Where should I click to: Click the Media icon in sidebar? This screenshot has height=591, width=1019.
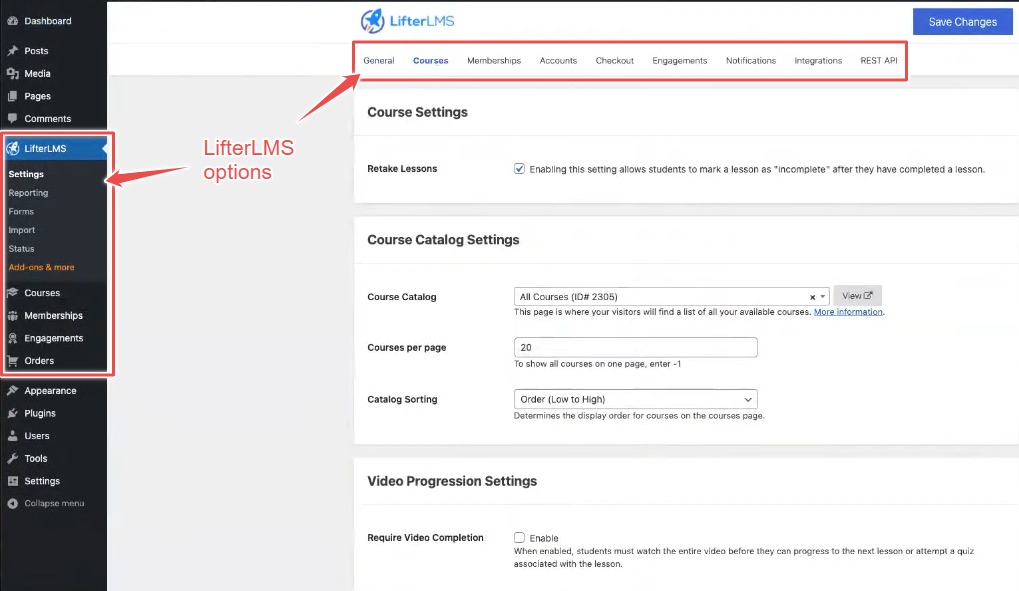tap(12, 73)
